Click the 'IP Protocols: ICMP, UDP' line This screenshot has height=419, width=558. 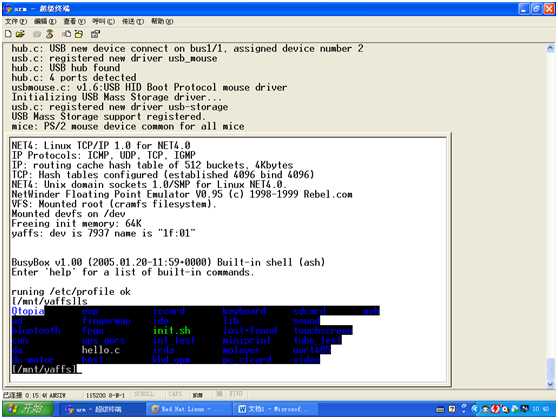coord(104,155)
